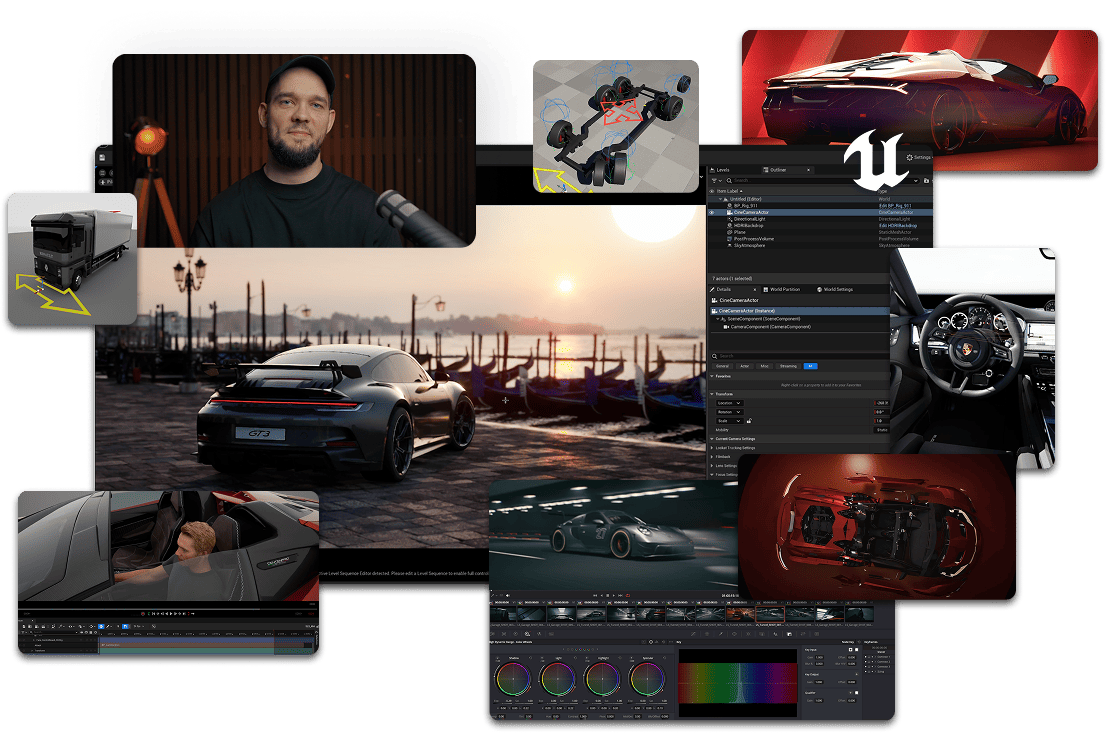Toggle loop playback in Resolve viewer
This screenshot has height=733, width=1106.
628,595
